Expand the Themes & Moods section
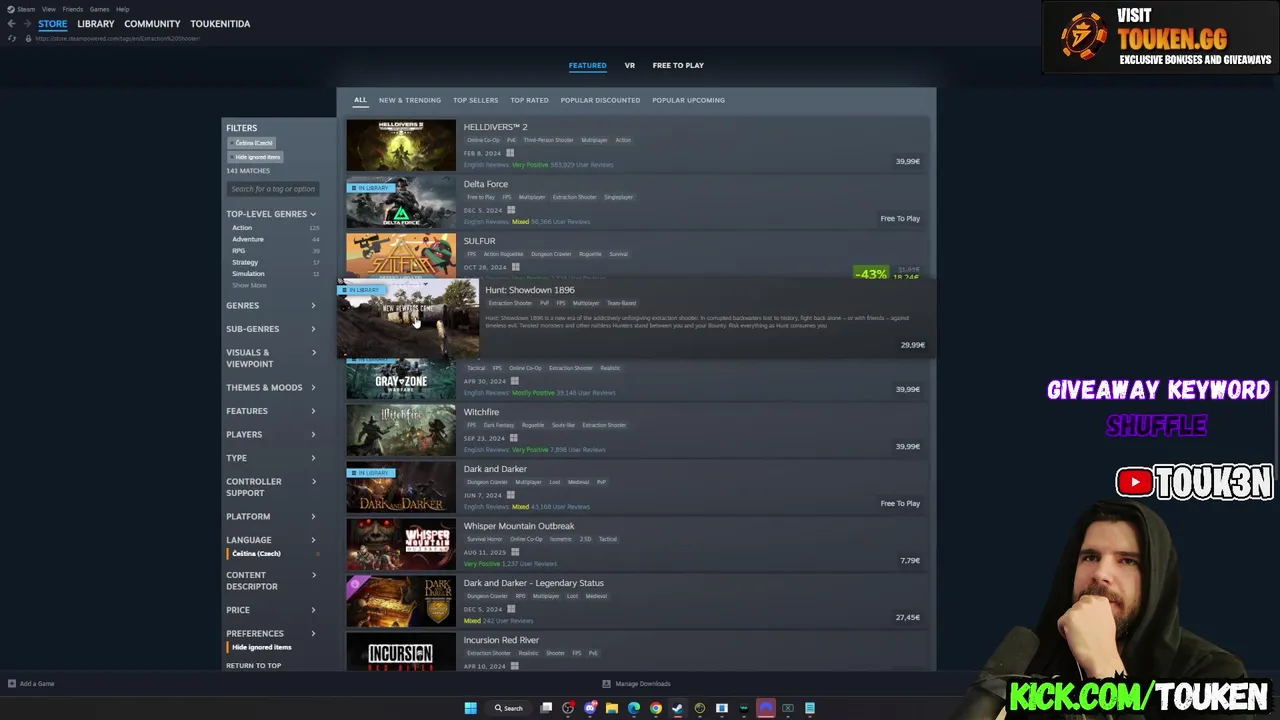Screen dimensions: 1280x720 tap(271, 387)
